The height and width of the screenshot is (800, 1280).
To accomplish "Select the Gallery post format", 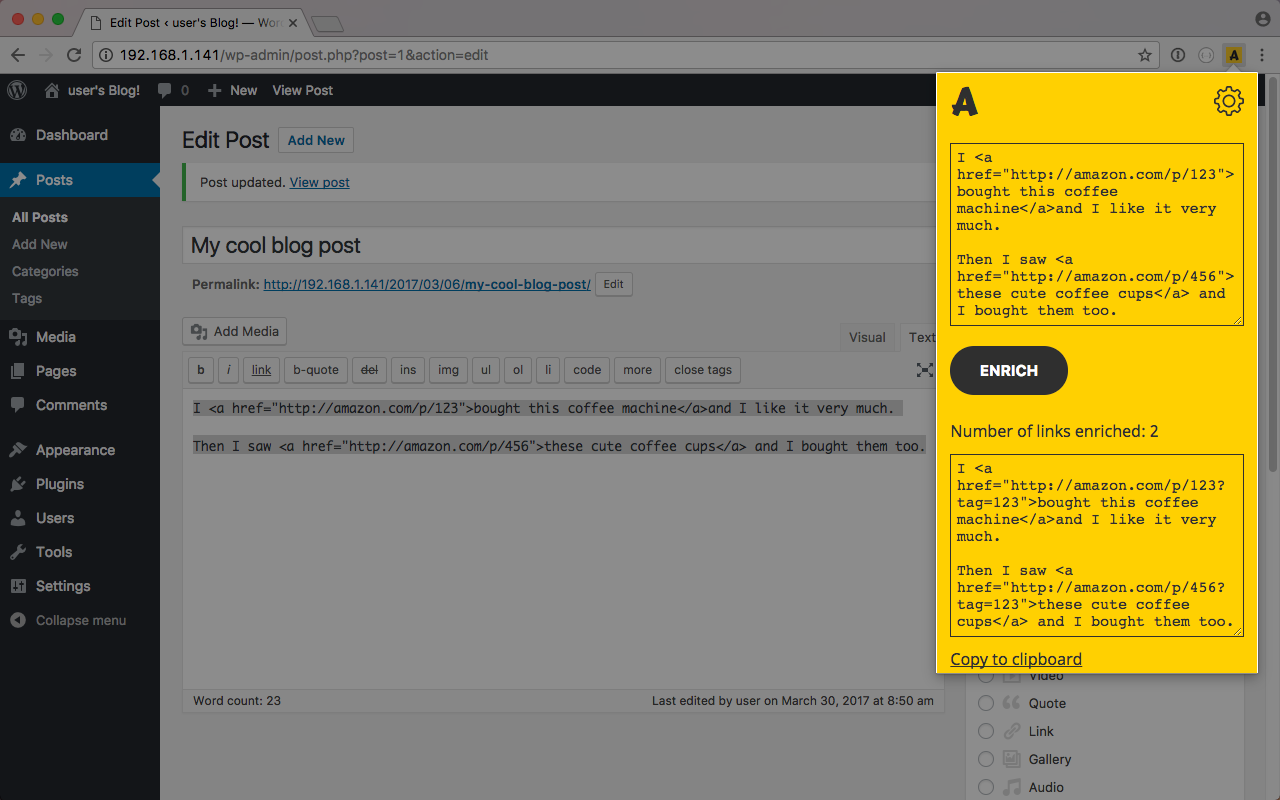I will coord(986,759).
